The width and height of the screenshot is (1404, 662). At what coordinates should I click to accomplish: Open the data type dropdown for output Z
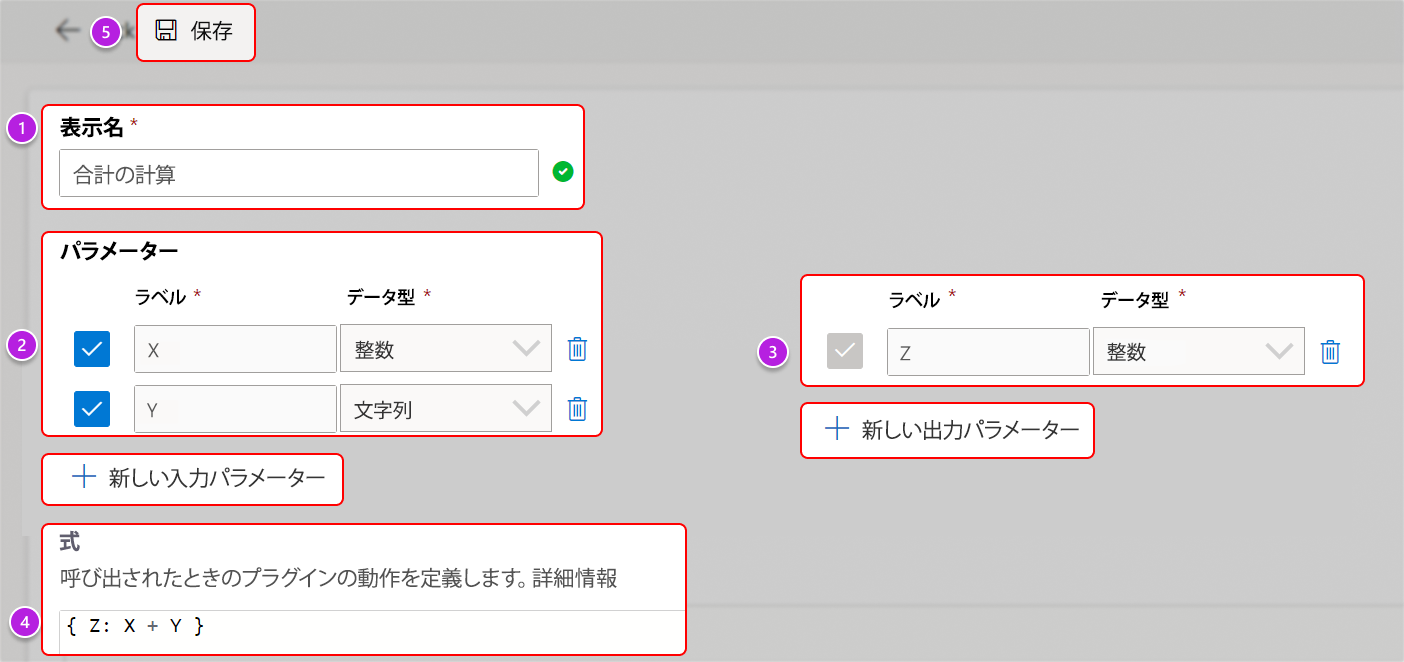pos(1198,350)
